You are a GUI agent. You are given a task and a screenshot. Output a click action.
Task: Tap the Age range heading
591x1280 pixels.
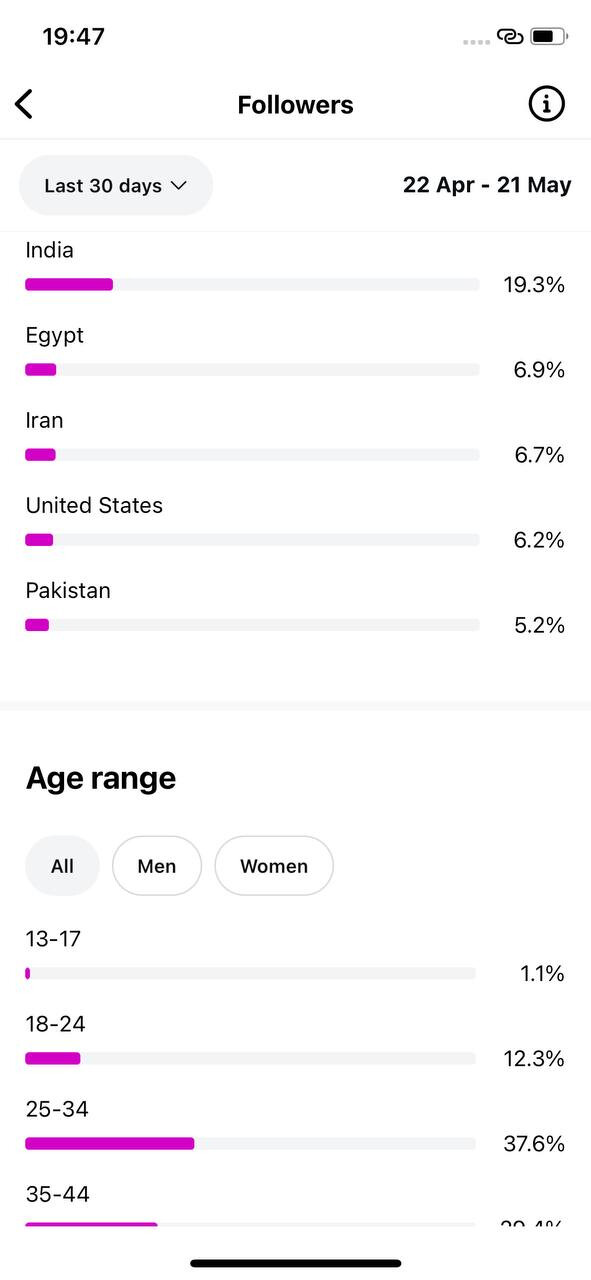[101, 778]
